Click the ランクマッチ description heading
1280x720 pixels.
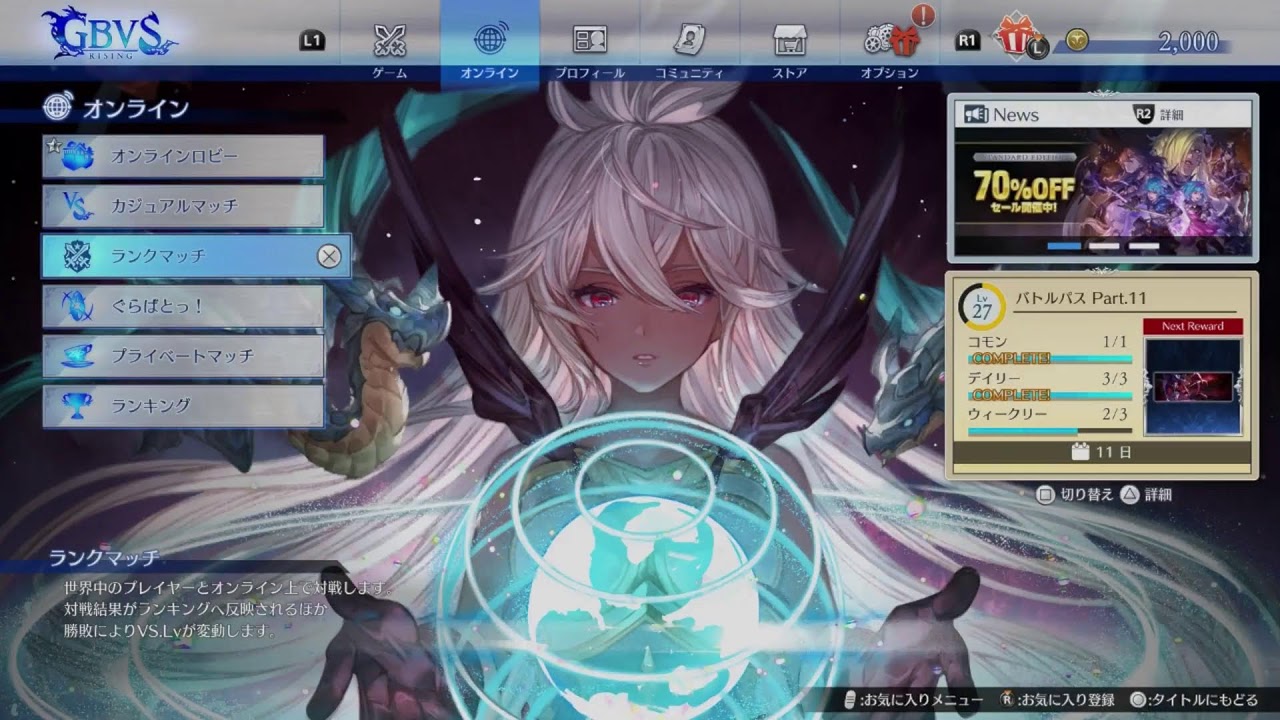(x=104, y=557)
